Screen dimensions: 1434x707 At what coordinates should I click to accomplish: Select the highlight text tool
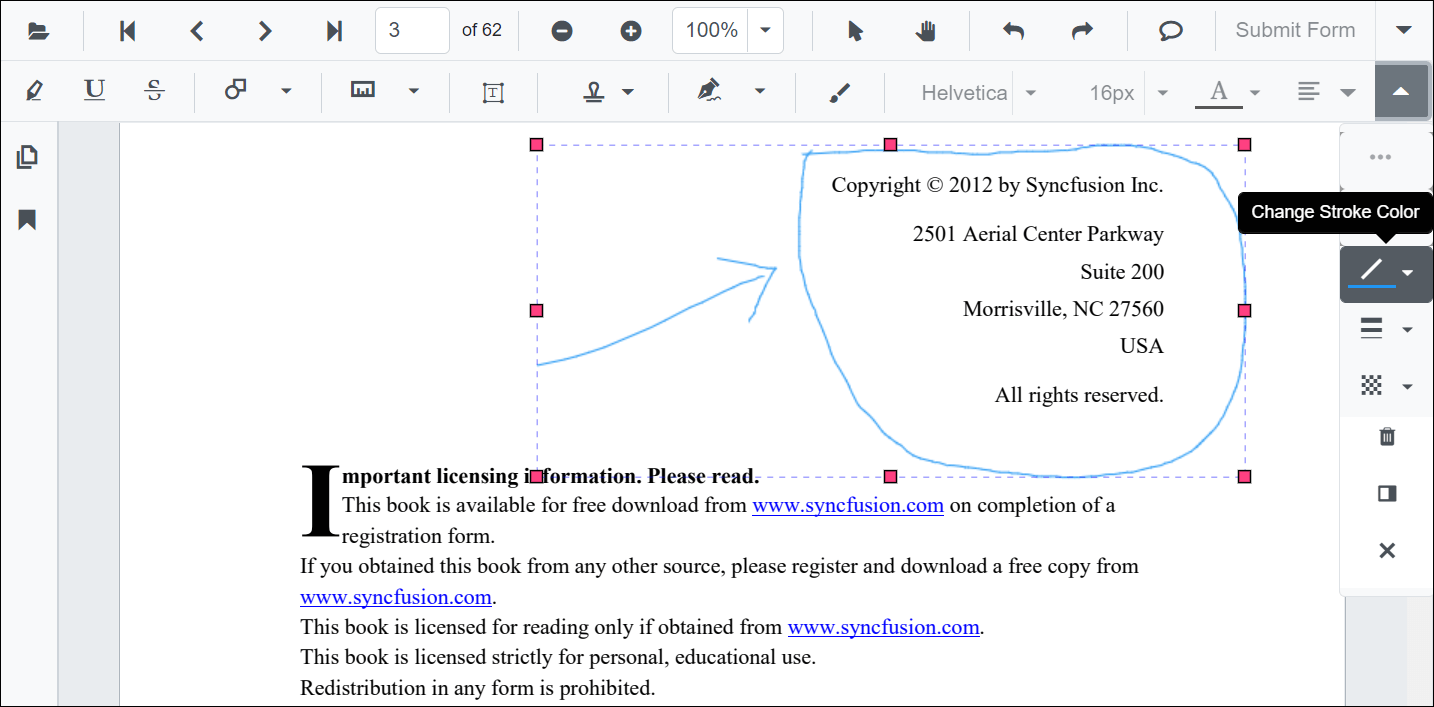[x=34, y=91]
